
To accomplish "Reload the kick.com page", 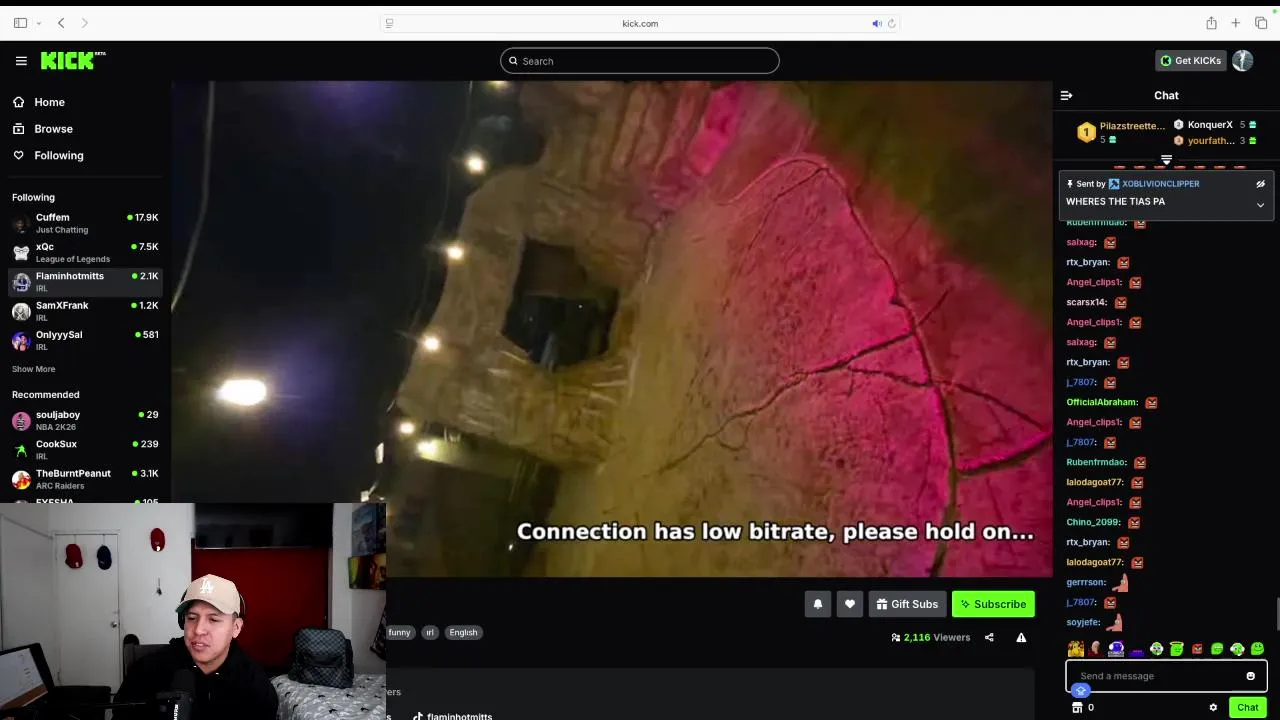I will (891, 23).
